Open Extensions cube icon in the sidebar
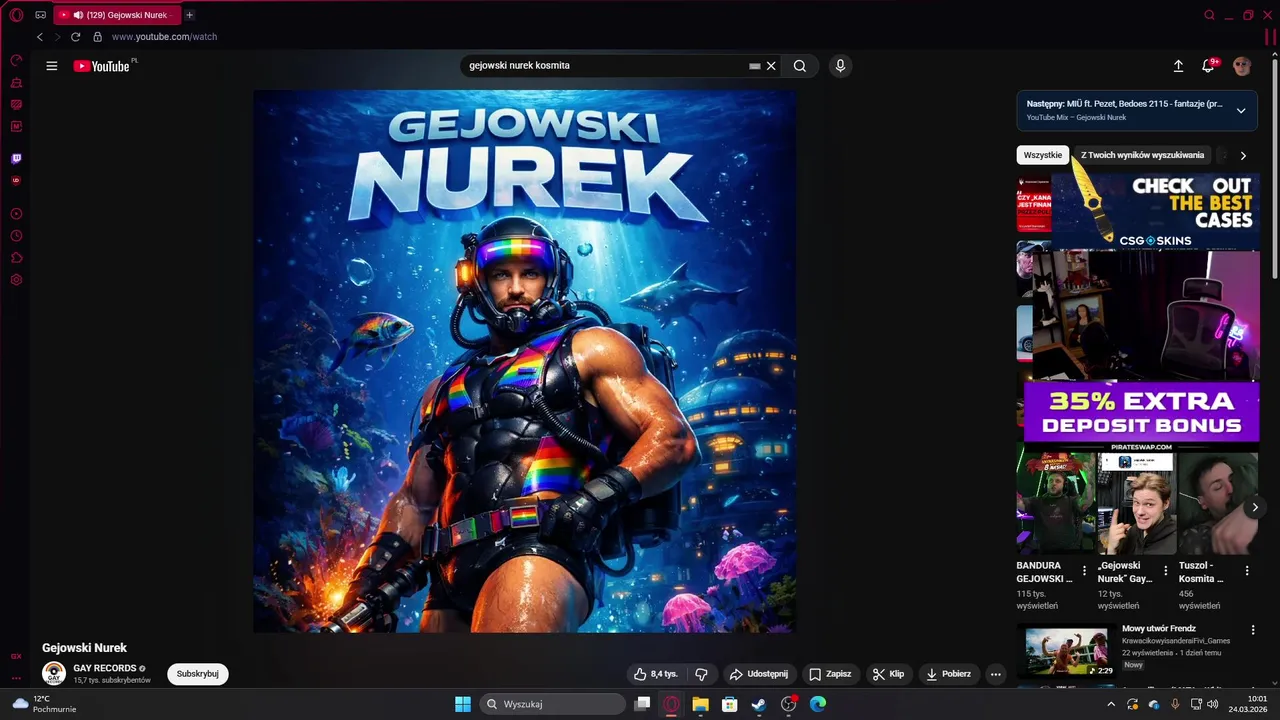 point(16,258)
